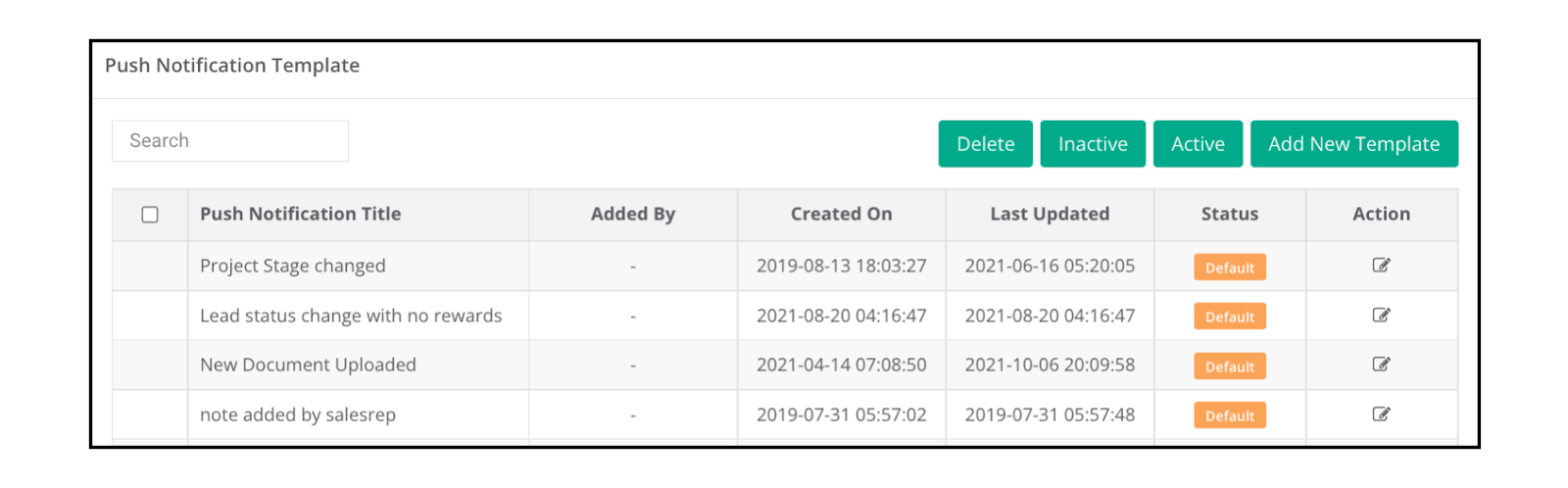Edit the Project Stage changed template
The width and height of the screenshot is (1568, 488).
1381,266
